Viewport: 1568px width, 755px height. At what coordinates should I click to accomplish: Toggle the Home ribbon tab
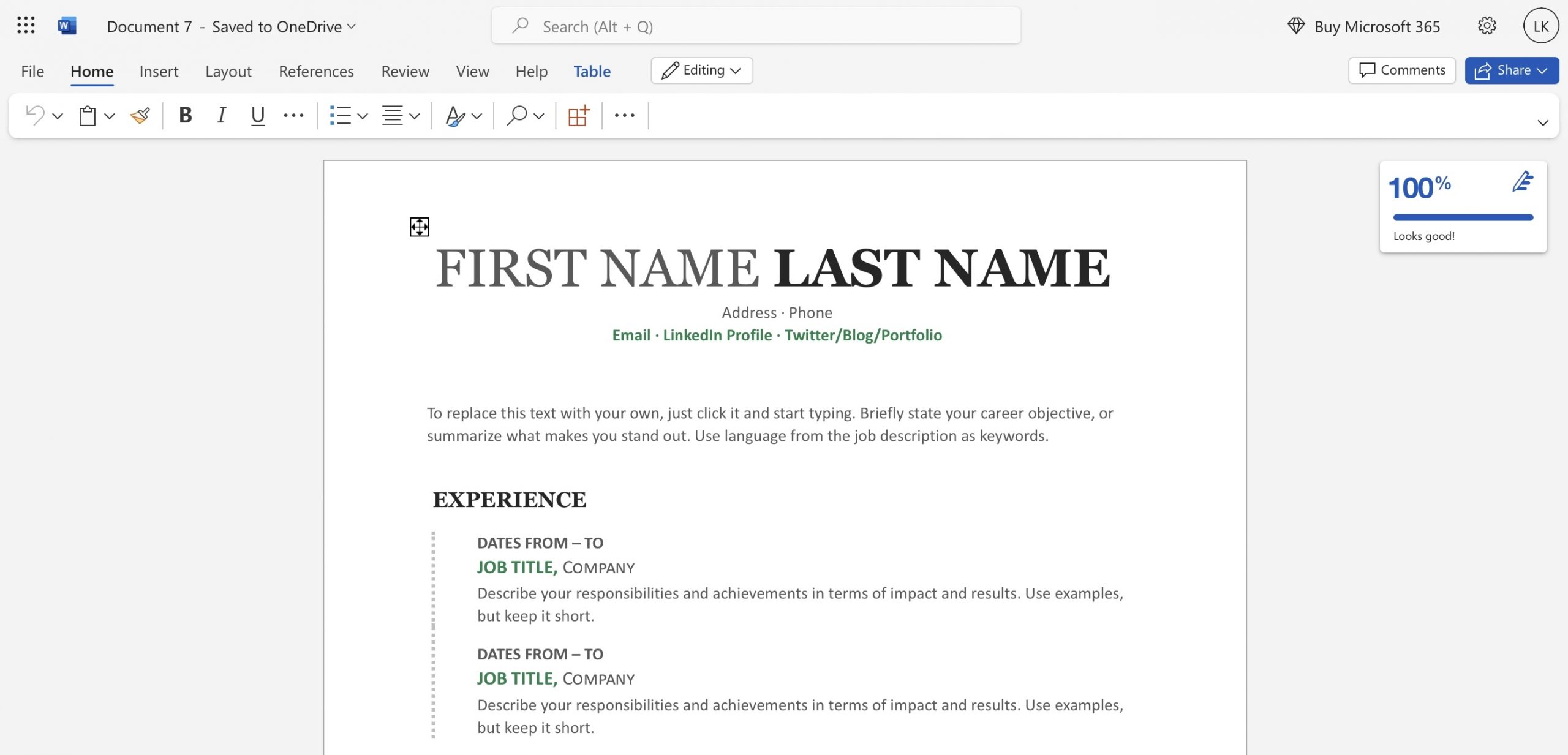(x=91, y=70)
